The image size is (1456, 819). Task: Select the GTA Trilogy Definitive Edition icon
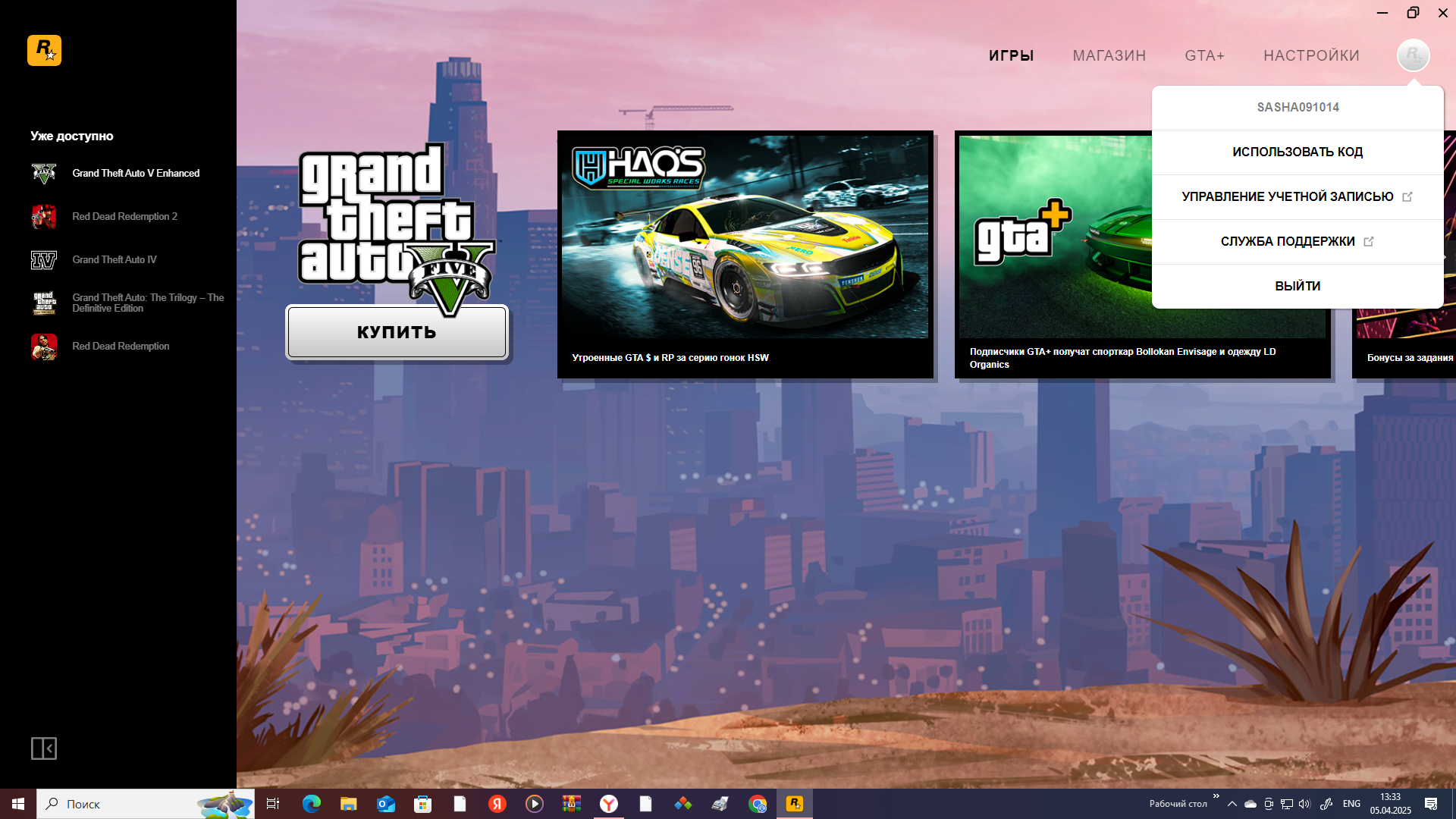[44, 303]
